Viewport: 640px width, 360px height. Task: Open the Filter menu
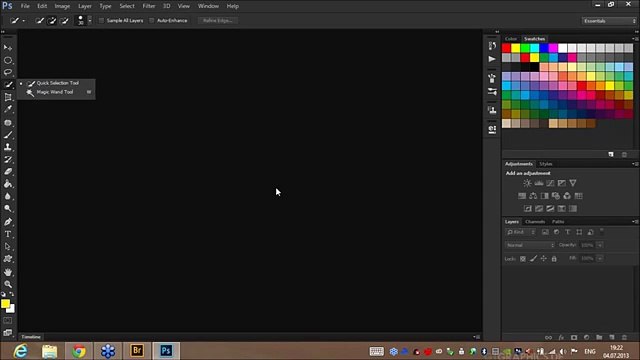point(149,6)
